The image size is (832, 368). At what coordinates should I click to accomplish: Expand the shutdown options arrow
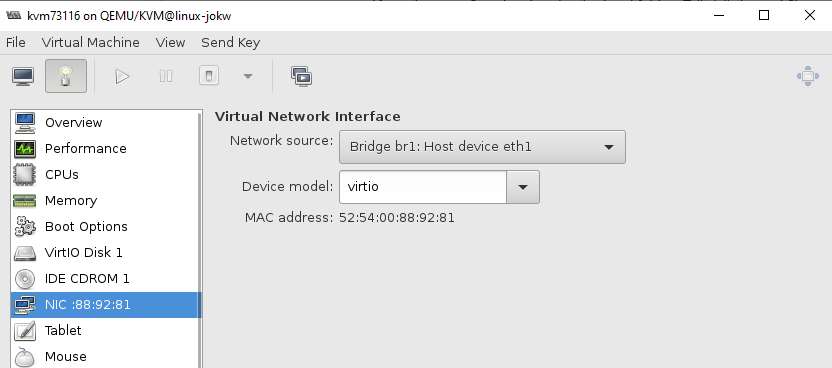[247, 76]
